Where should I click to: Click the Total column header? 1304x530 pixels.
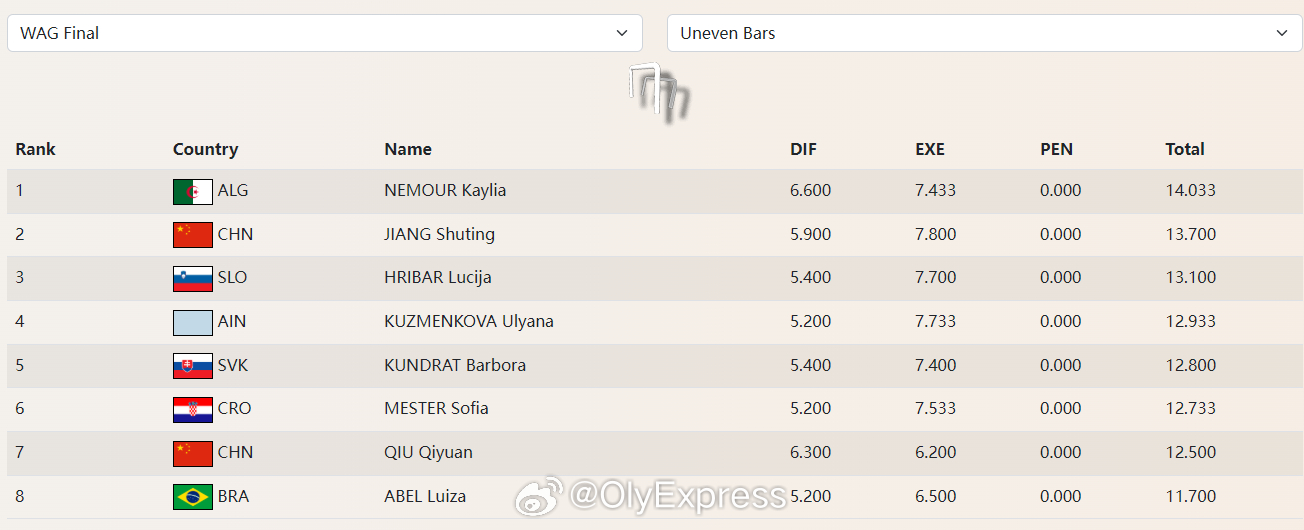tap(1185, 149)
